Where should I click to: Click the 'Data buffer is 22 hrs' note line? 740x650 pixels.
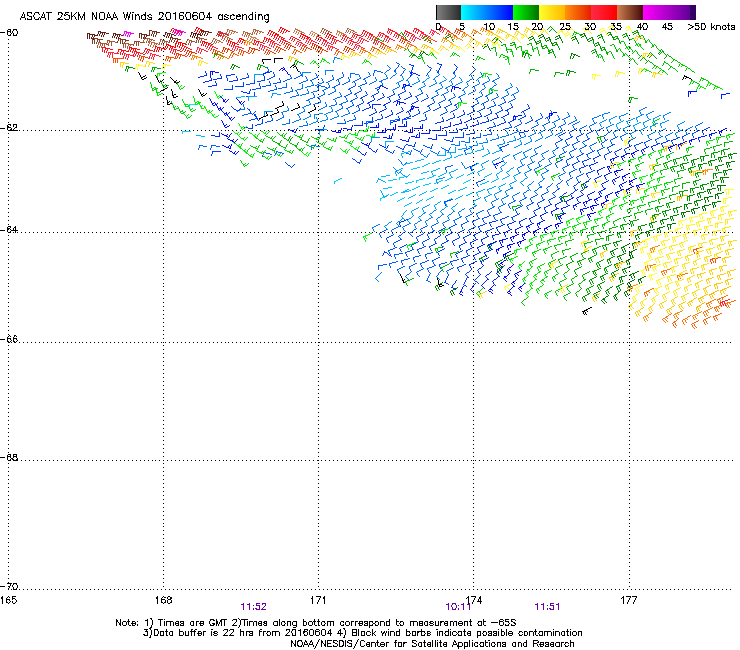click(x=362, y=633)
